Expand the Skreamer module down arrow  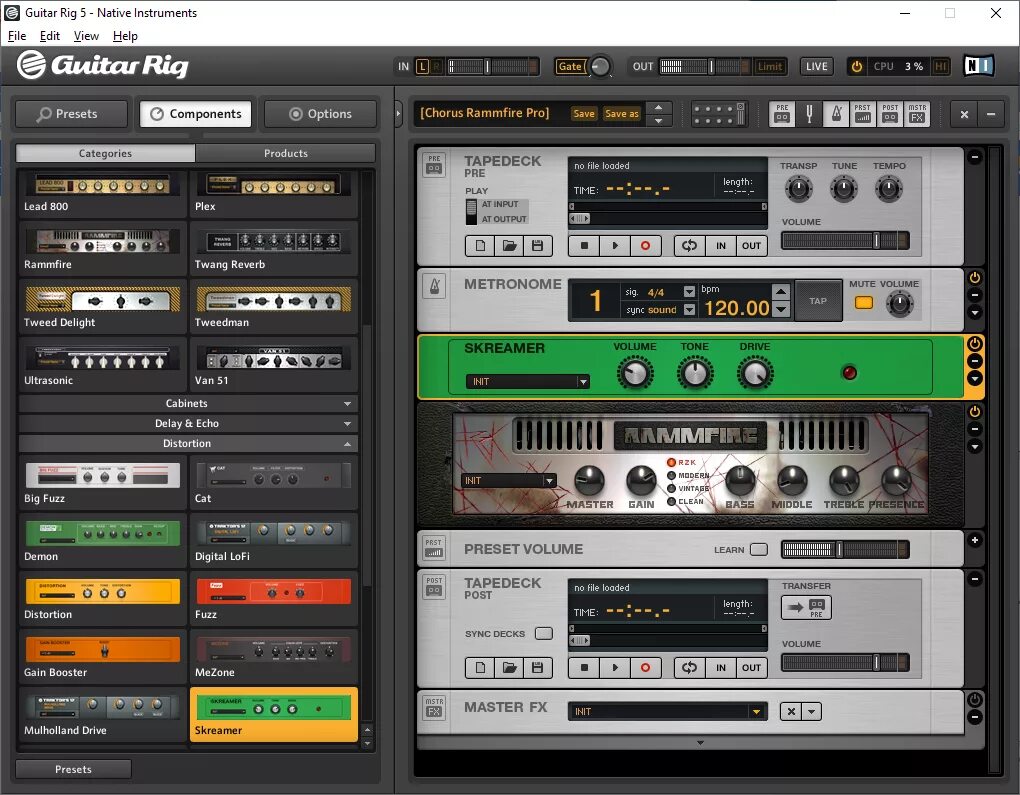(x=974, y=379)
